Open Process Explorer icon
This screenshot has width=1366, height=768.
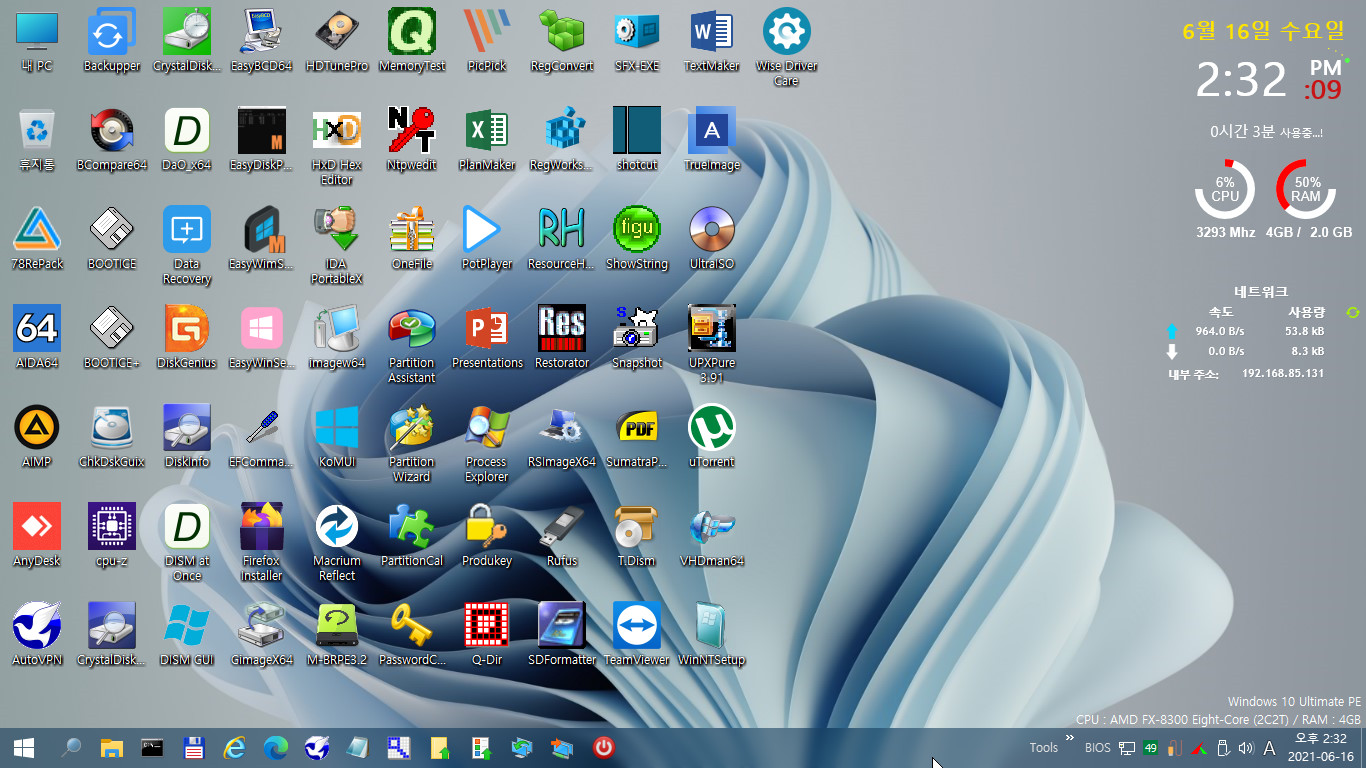487,444
